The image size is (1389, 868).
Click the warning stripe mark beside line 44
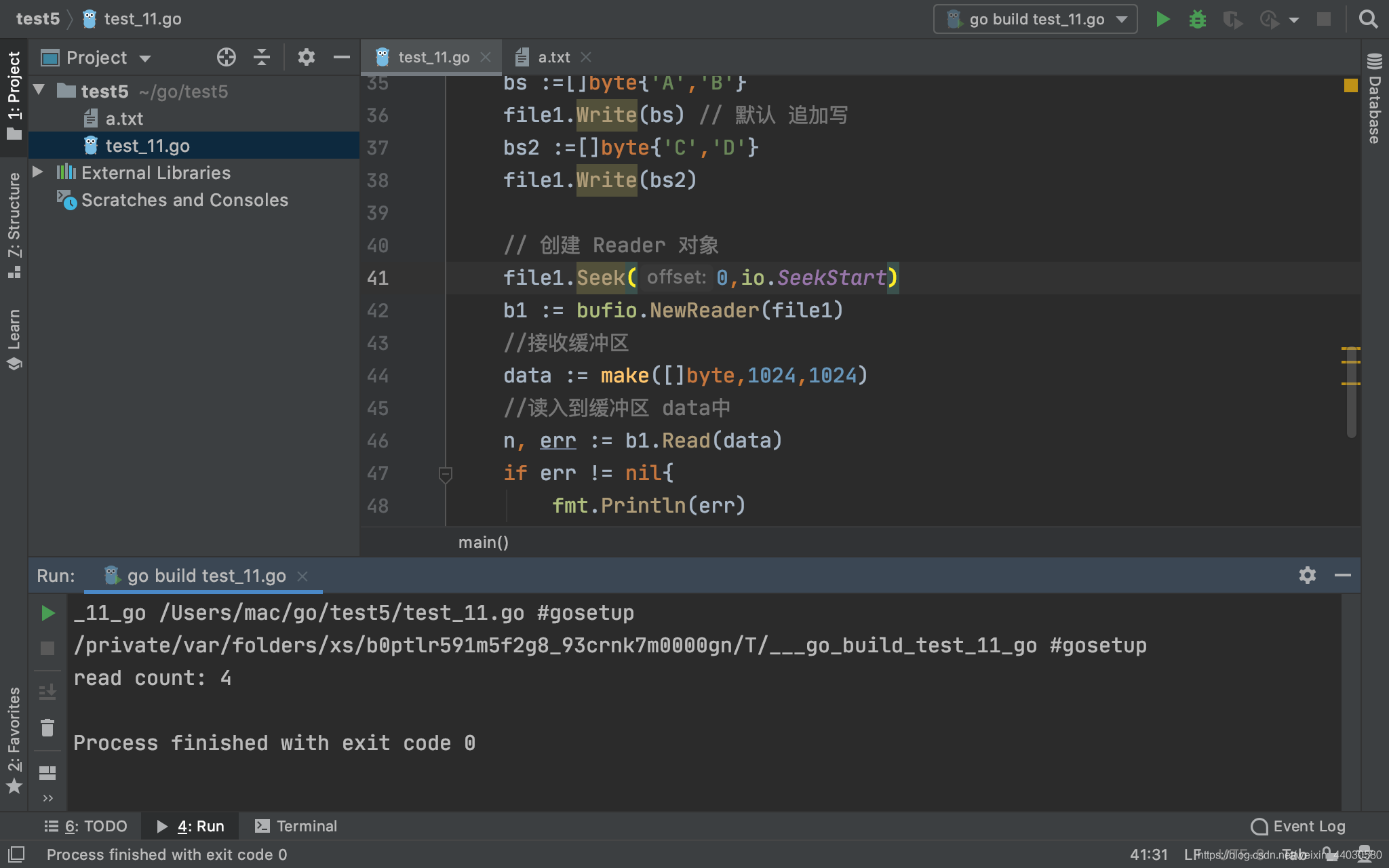click(x=1351, y=384)
